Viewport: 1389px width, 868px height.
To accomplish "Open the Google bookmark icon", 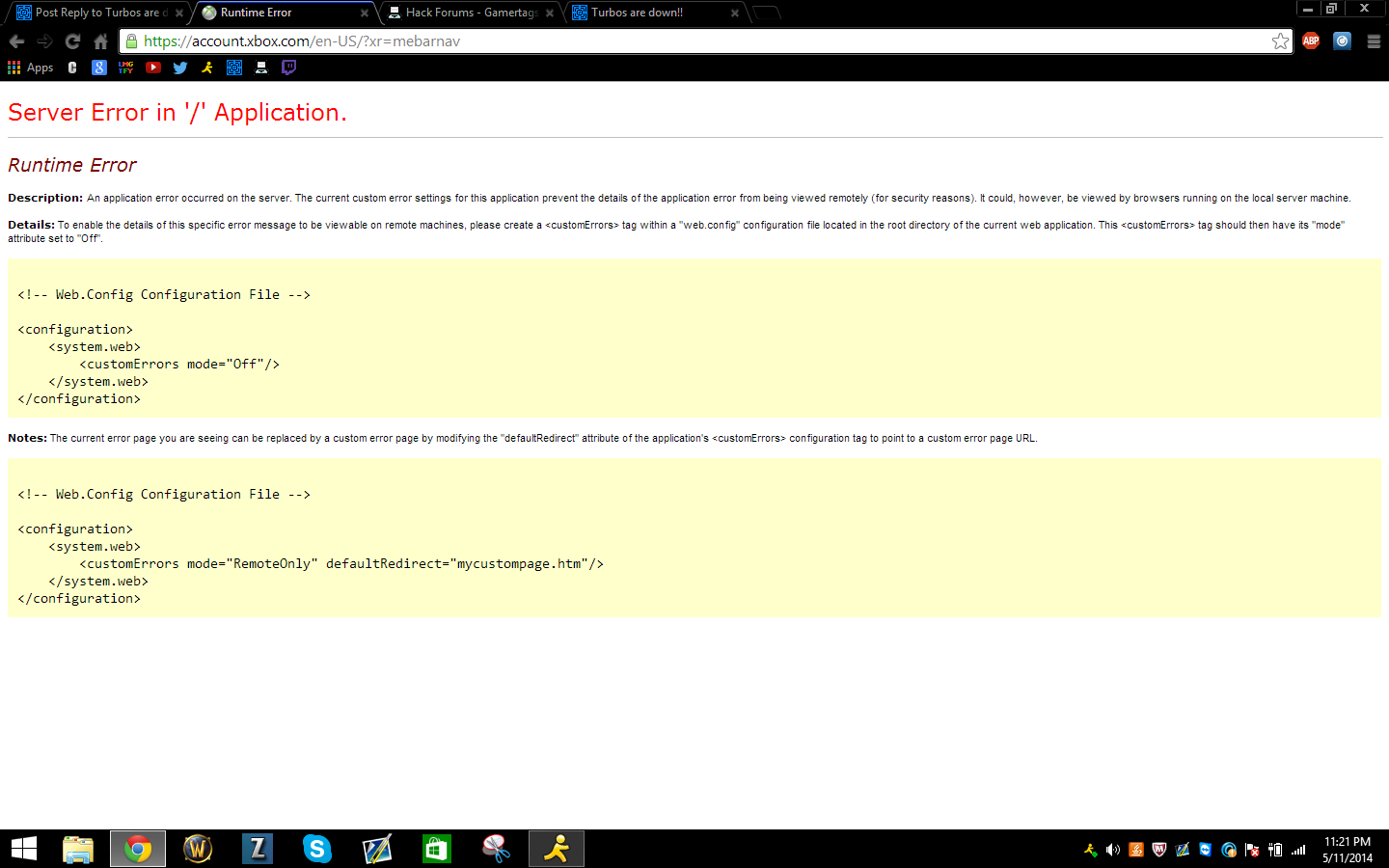I will pos(99,68).
